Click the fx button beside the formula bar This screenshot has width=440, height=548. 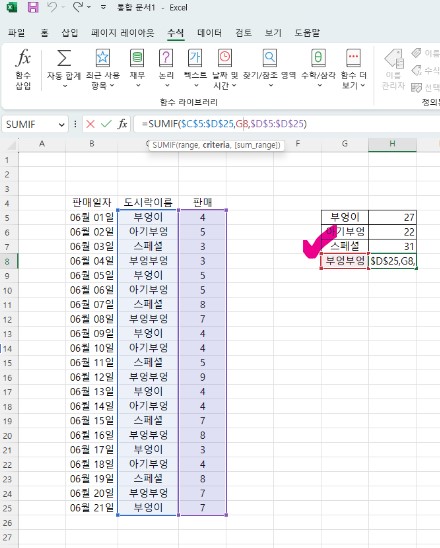(122, 124)
